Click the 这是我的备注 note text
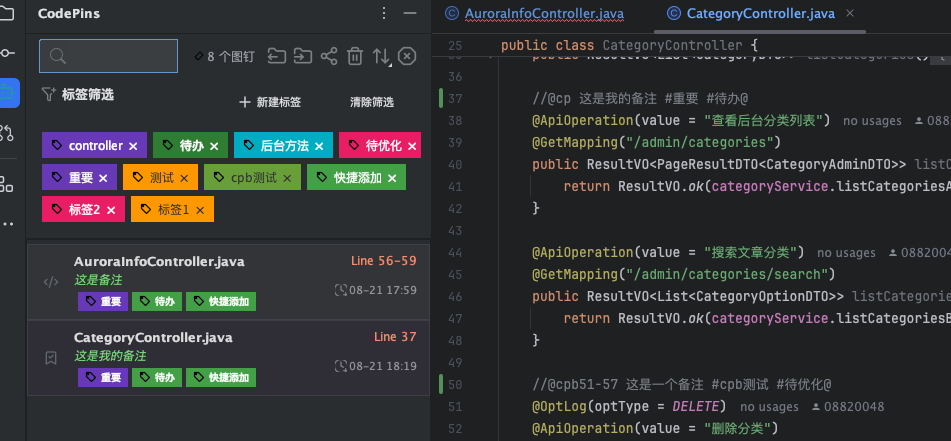The height and width of the screenshot is (441, 951). pyautogui.click(x=110, y=356)
